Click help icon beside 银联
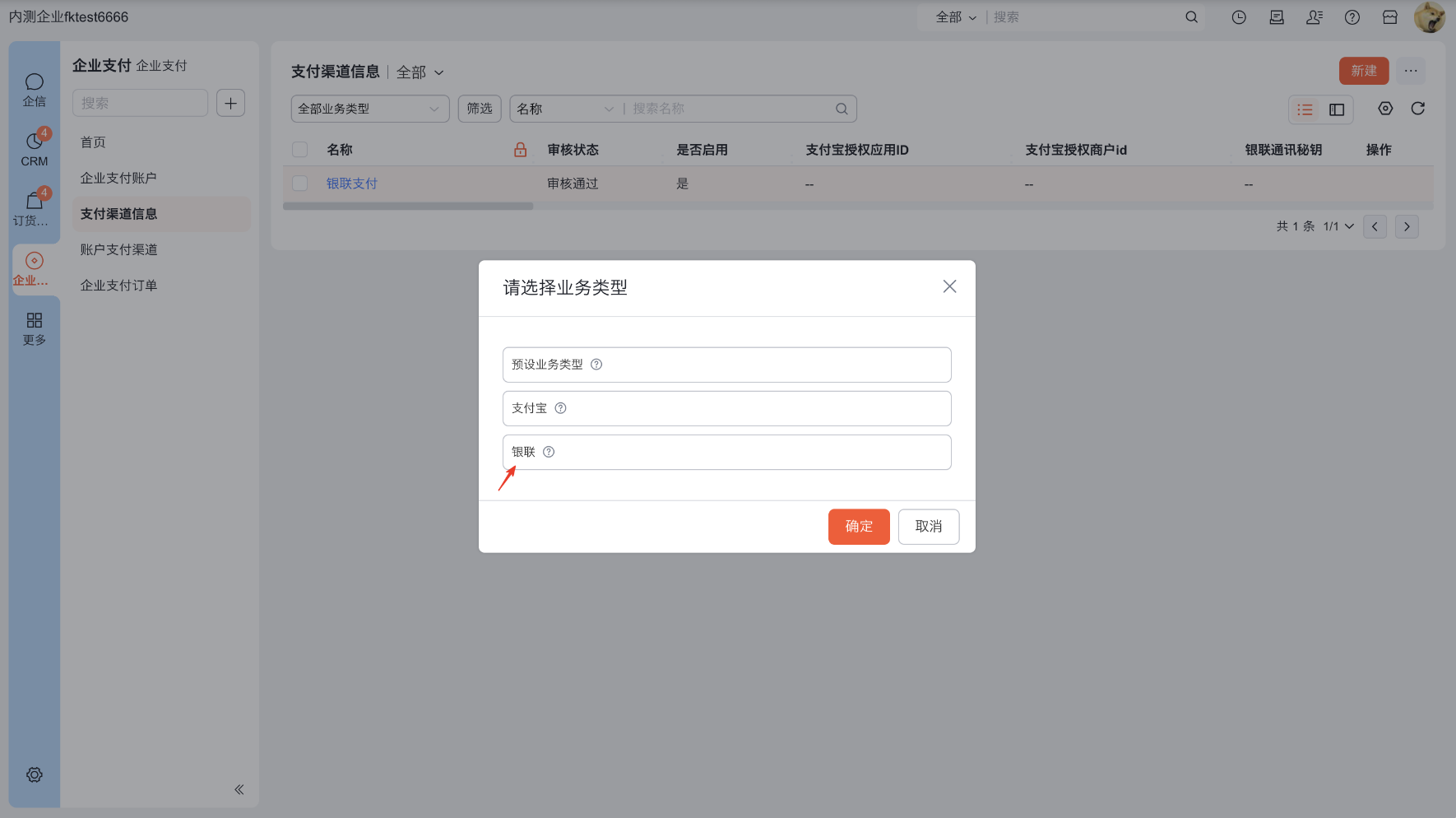 pyautogui.click(x=549, y=452)
